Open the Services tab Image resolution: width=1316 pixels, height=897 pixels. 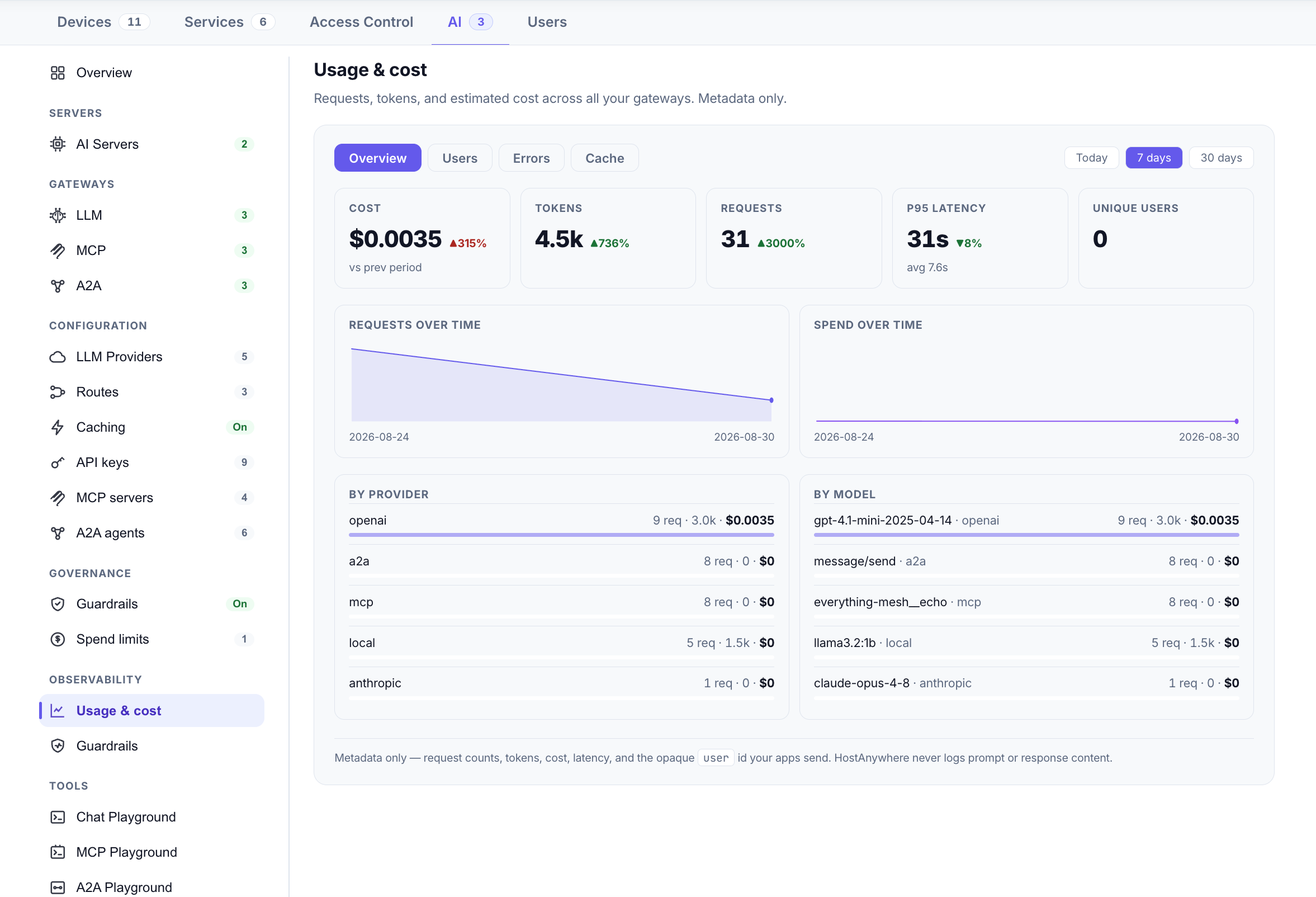pos(229,22)
